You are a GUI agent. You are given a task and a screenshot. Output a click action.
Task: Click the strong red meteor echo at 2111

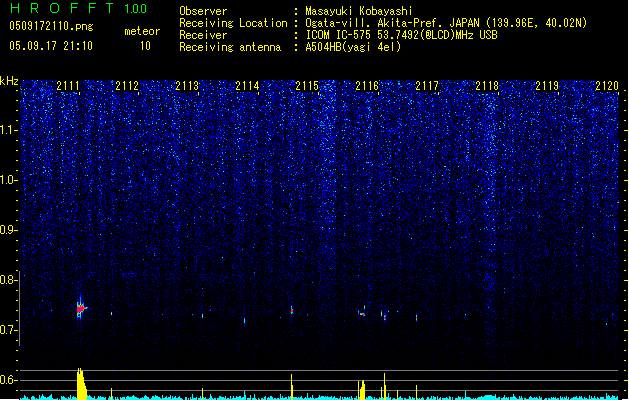pos(81,309)
